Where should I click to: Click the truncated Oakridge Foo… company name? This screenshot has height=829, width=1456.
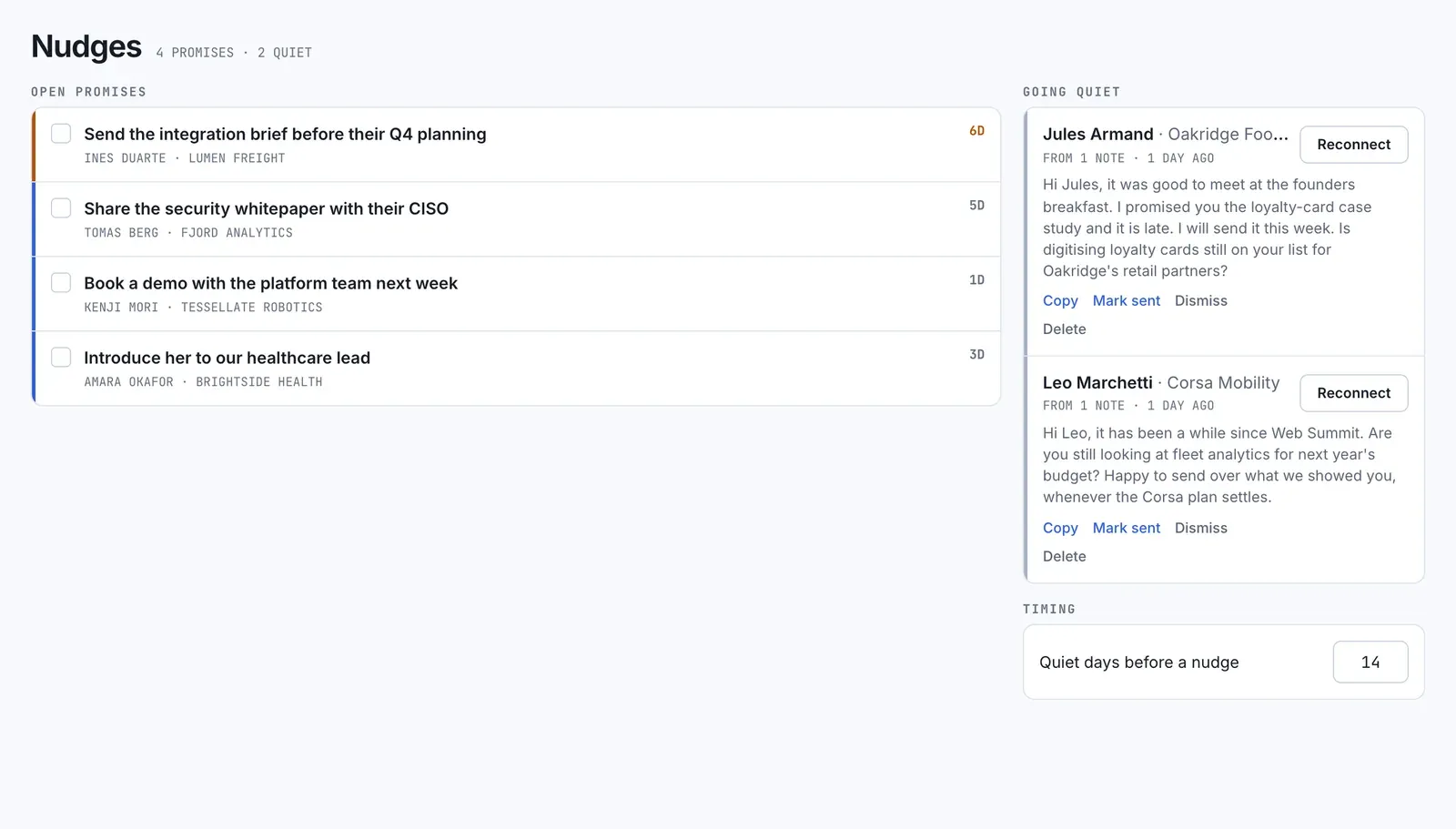tap(1228, 135)
